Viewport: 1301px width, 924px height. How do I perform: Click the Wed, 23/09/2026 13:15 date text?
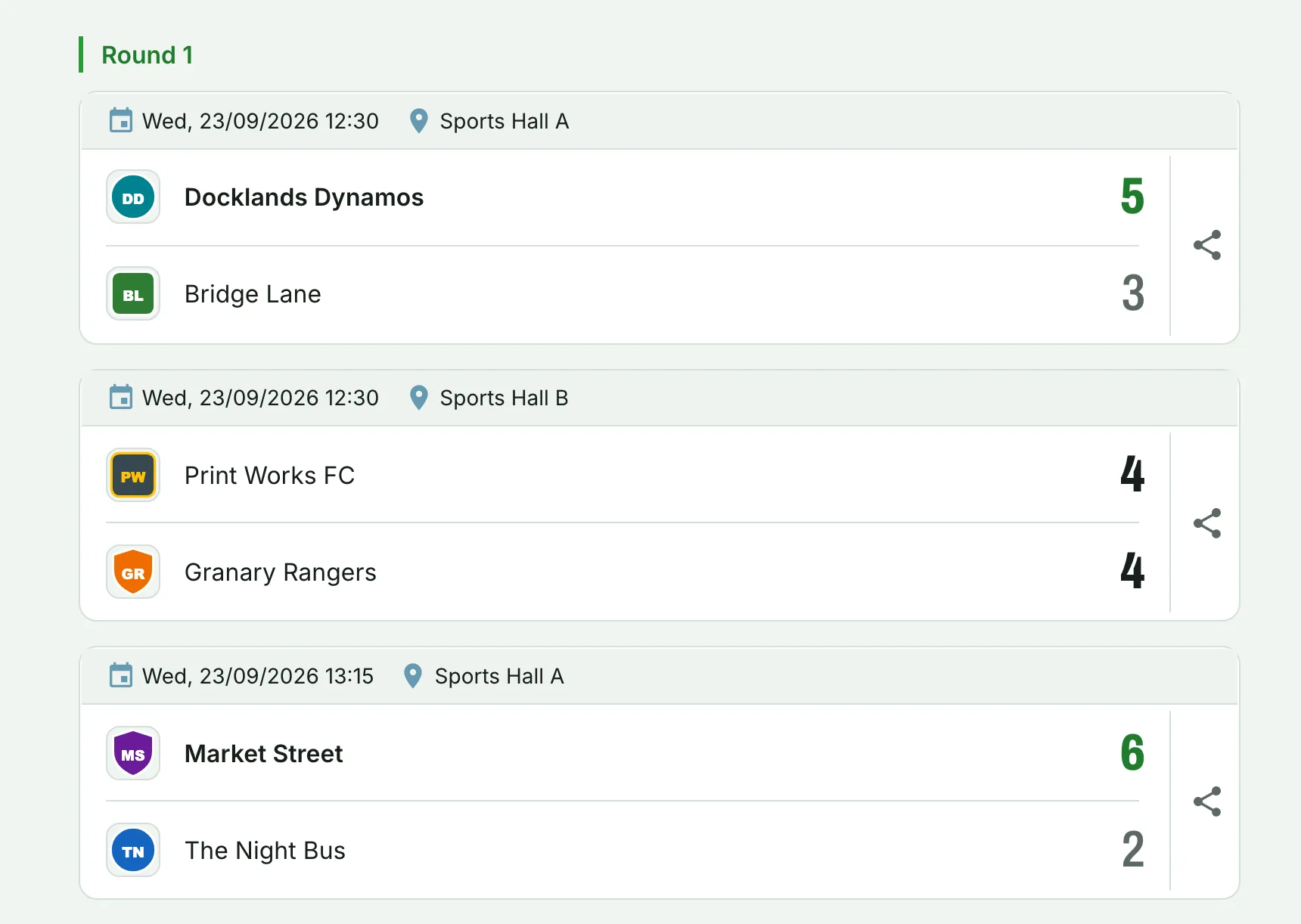pyautogui.click(x=258, y=676)
